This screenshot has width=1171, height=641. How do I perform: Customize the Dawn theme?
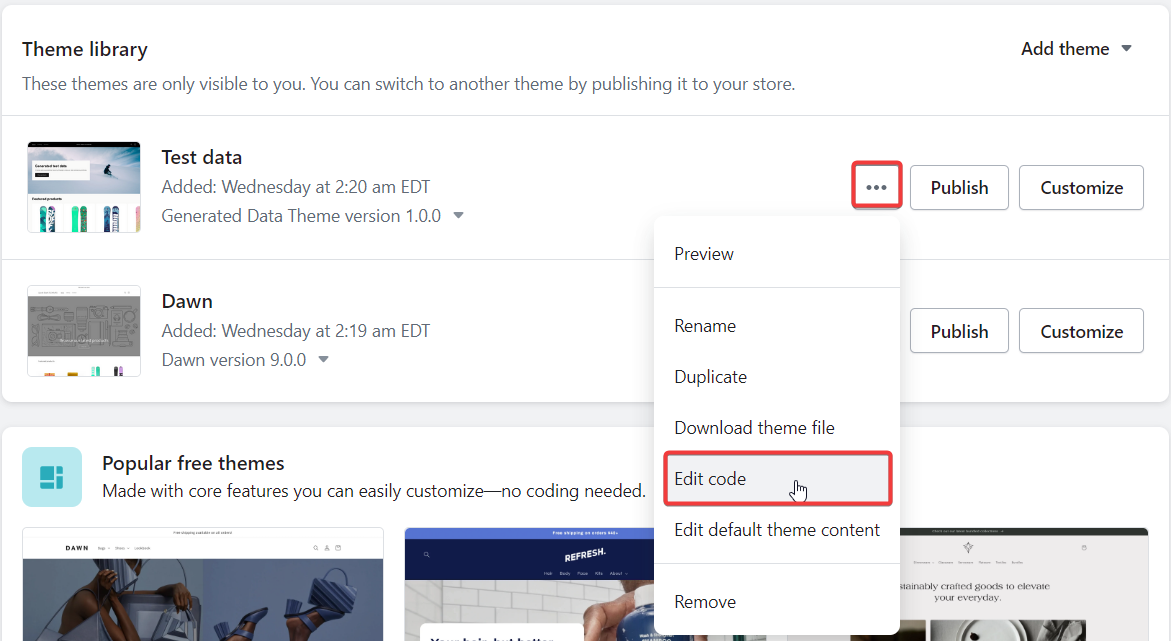[1081, 330]
